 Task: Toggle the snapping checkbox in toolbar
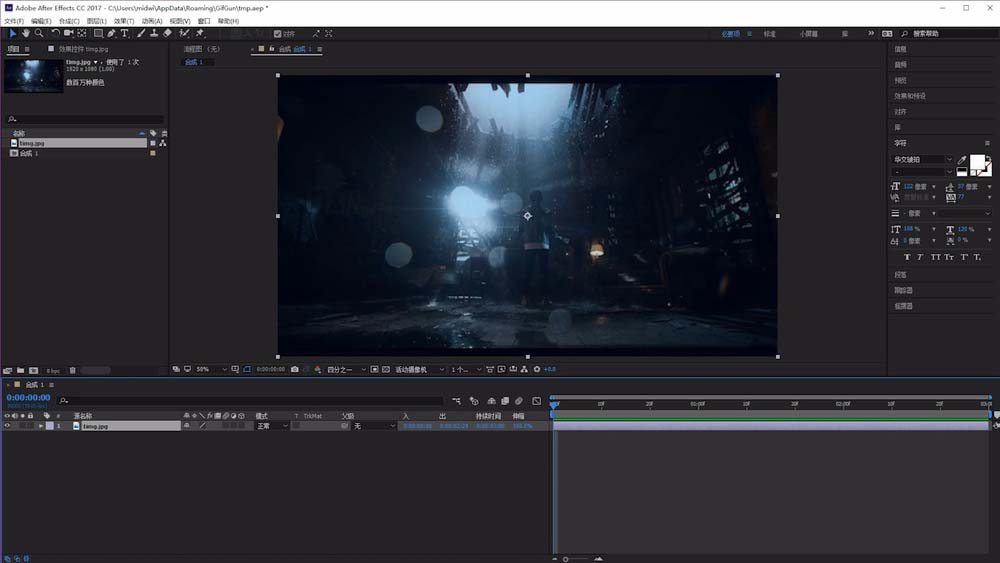(x=278, y=33)
